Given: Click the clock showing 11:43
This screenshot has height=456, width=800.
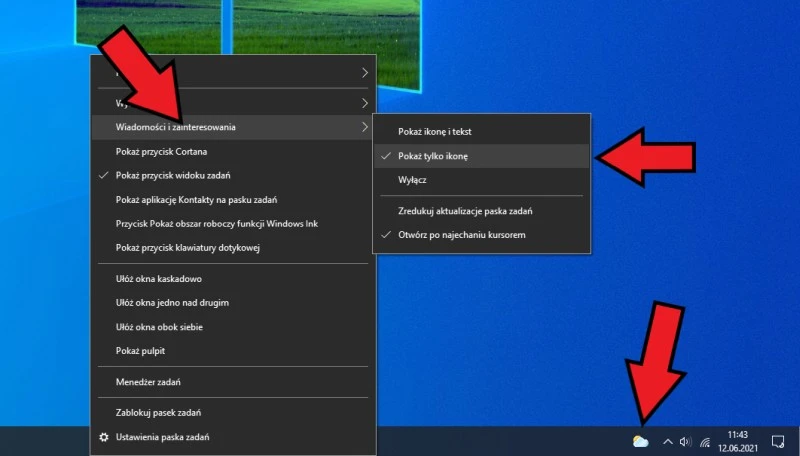Looking at the screenshot, I should (738, 441).
